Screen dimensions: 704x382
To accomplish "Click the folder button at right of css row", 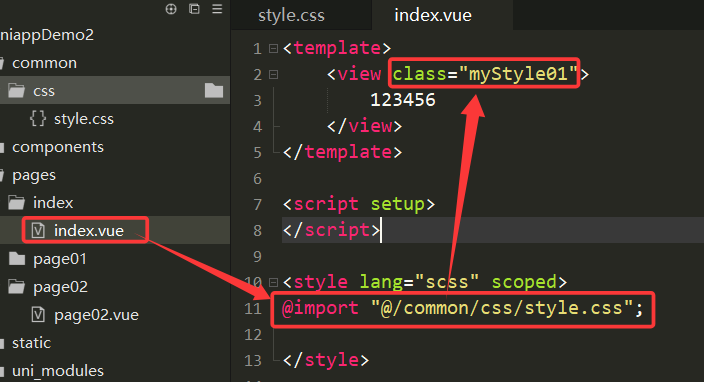I will (x=214, y=90).
